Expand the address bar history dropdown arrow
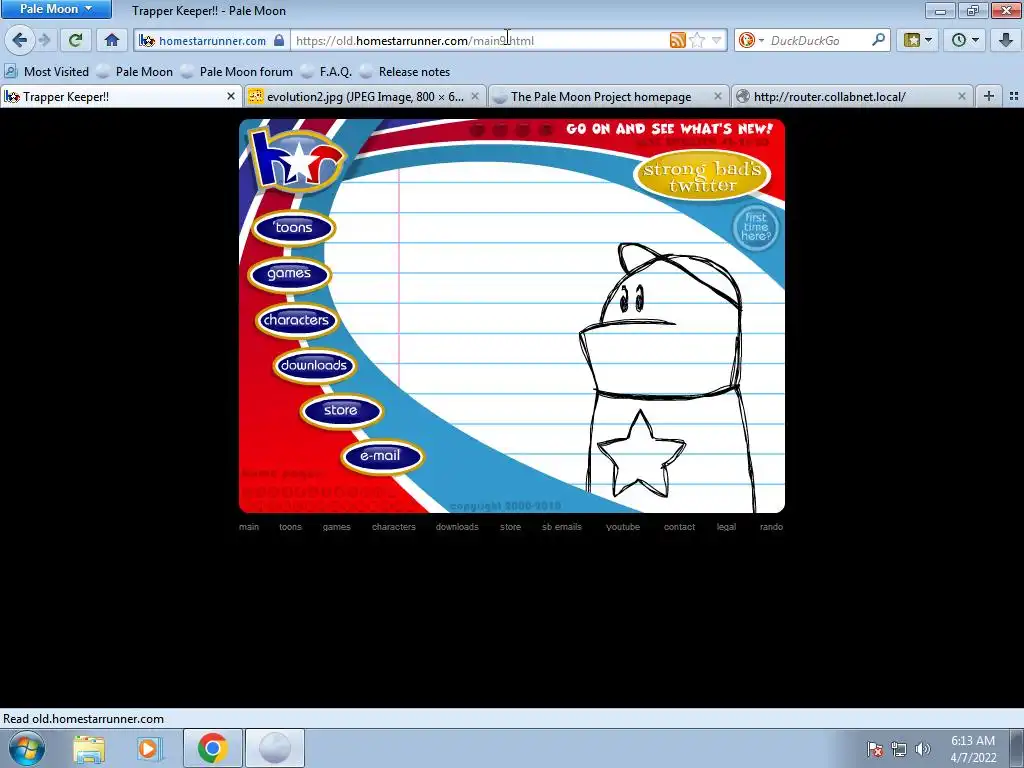This screenshot has height=768, width=1024. coord(716,40)
